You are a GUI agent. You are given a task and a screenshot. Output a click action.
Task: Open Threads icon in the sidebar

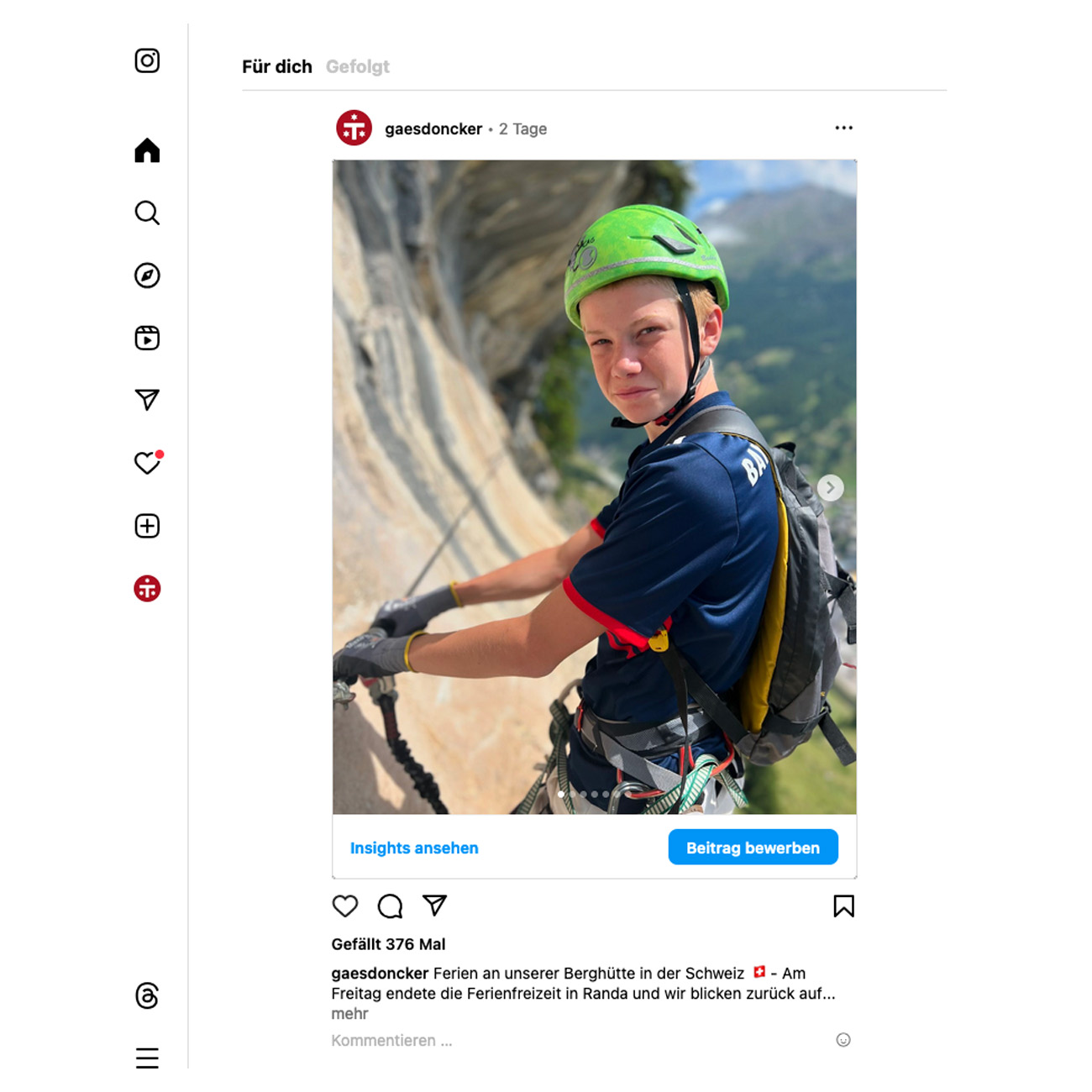[x=147, y=995]
